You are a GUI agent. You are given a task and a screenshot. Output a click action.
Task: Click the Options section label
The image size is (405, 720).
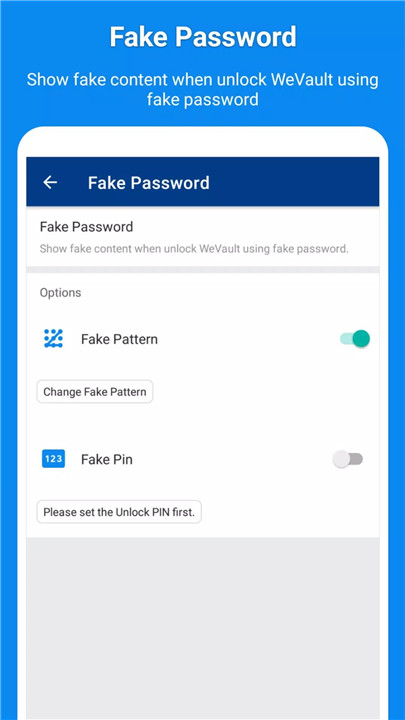(x=60, y=292)
